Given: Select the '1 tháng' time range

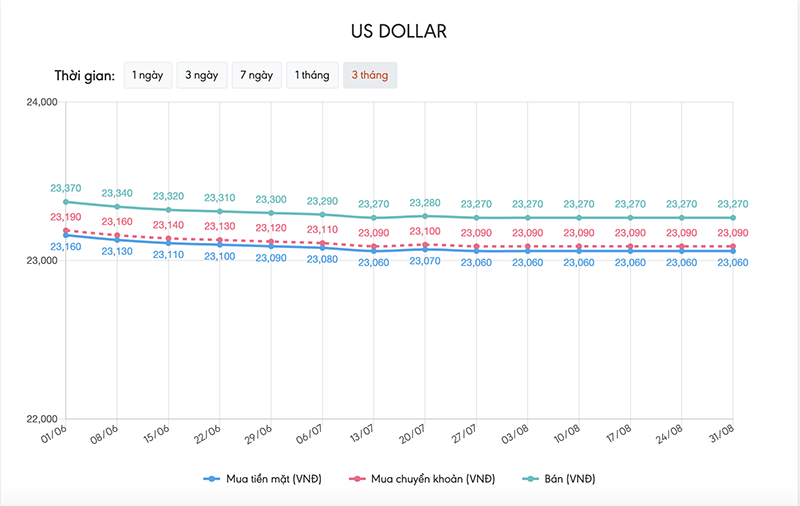Looking at the screenshot, I should click(311, 76).
